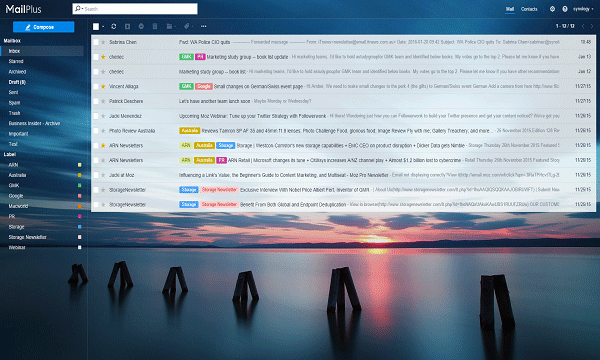Select the Jade at Moz email checkbox

coord(96,175)
